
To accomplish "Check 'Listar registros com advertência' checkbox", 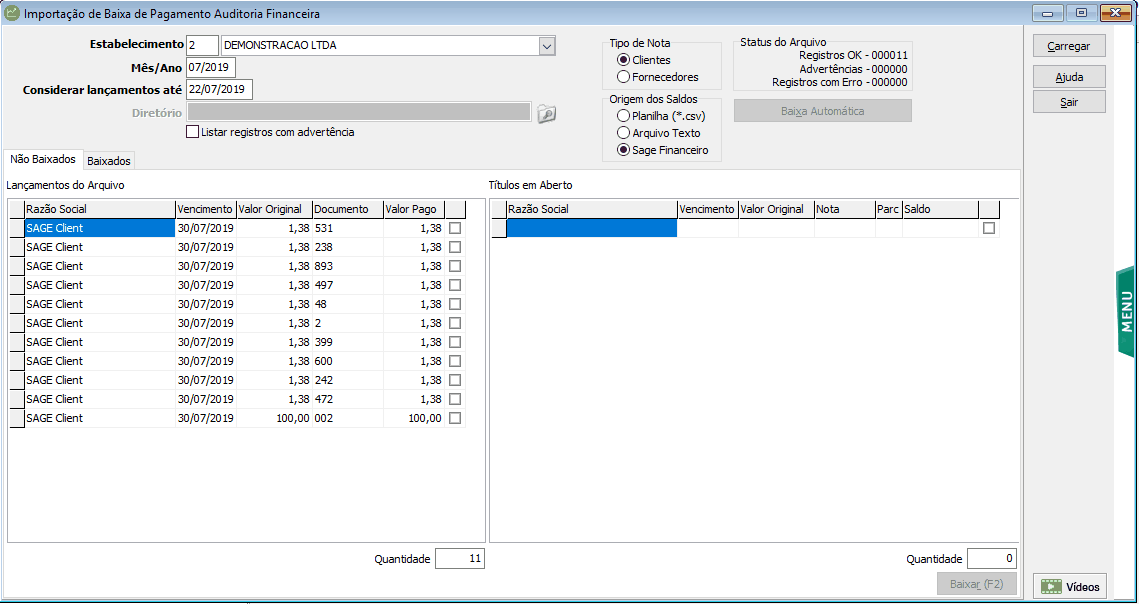I will (193, 132).
